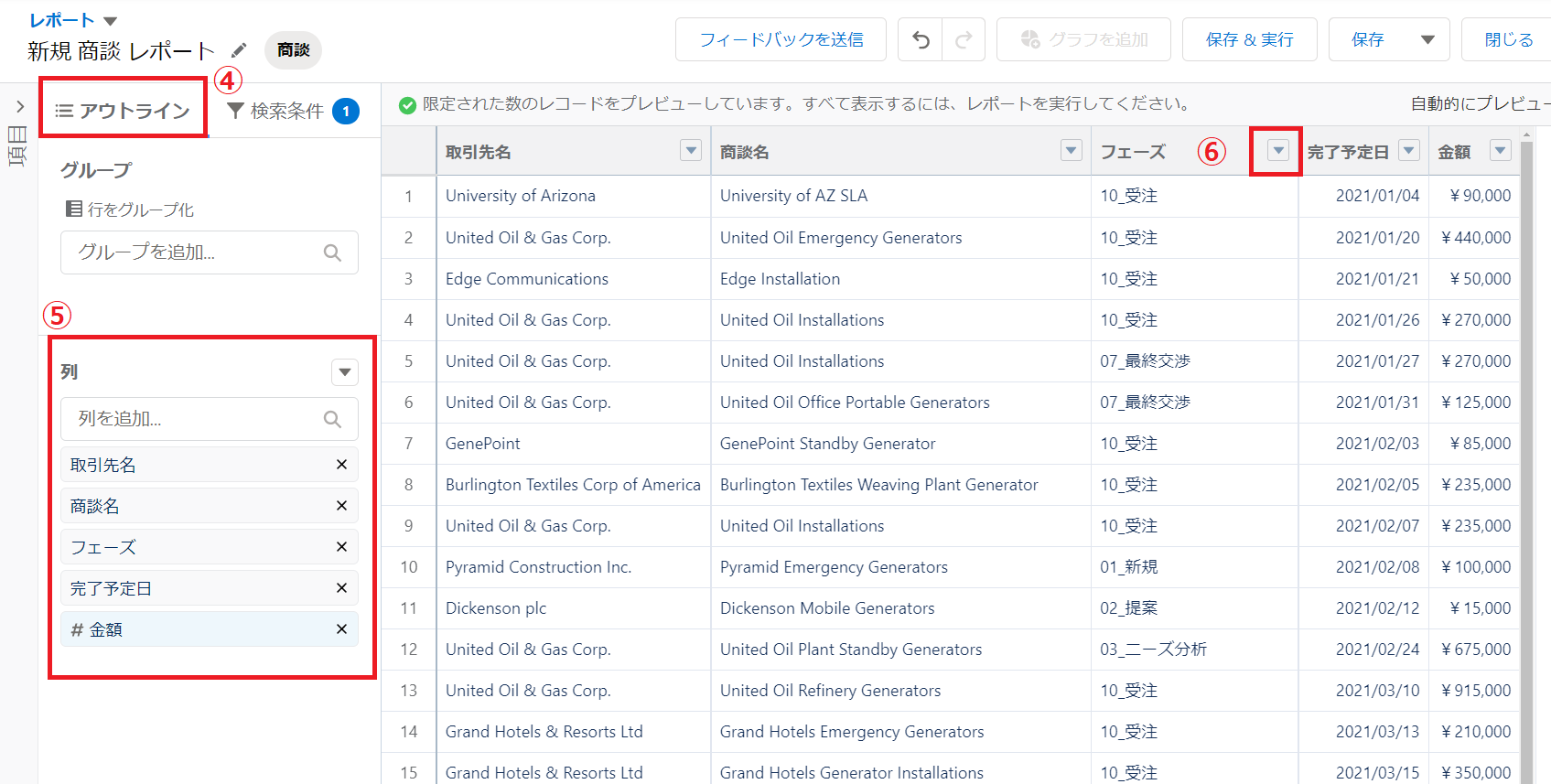Open the 取引先名 column header dropdown

(691, 151)
